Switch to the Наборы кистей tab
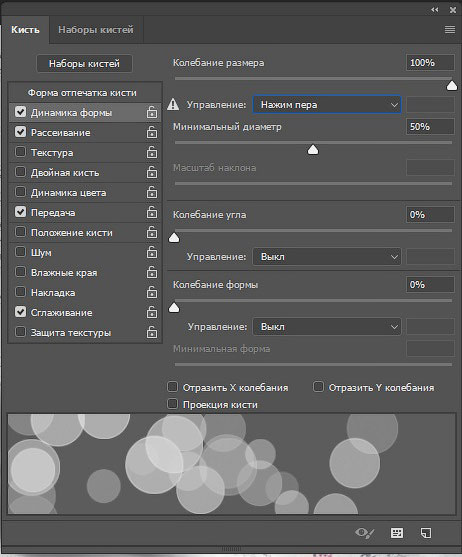Viewport: 462px width, 557px height. [96, 29]
